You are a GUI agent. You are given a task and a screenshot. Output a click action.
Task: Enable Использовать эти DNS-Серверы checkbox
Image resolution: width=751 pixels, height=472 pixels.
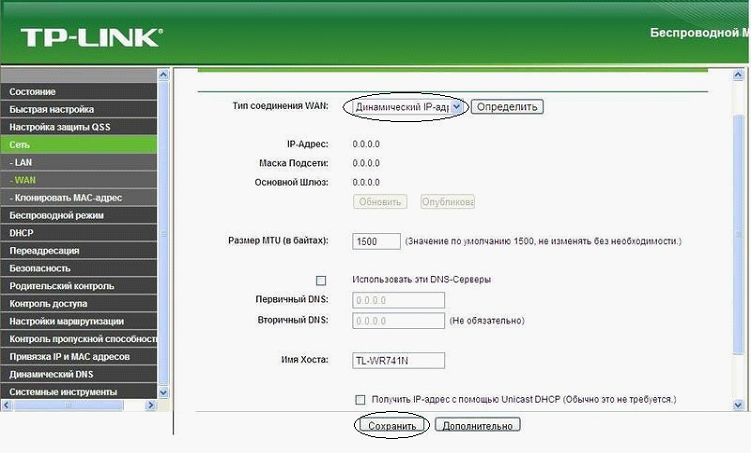pos(321,280)
